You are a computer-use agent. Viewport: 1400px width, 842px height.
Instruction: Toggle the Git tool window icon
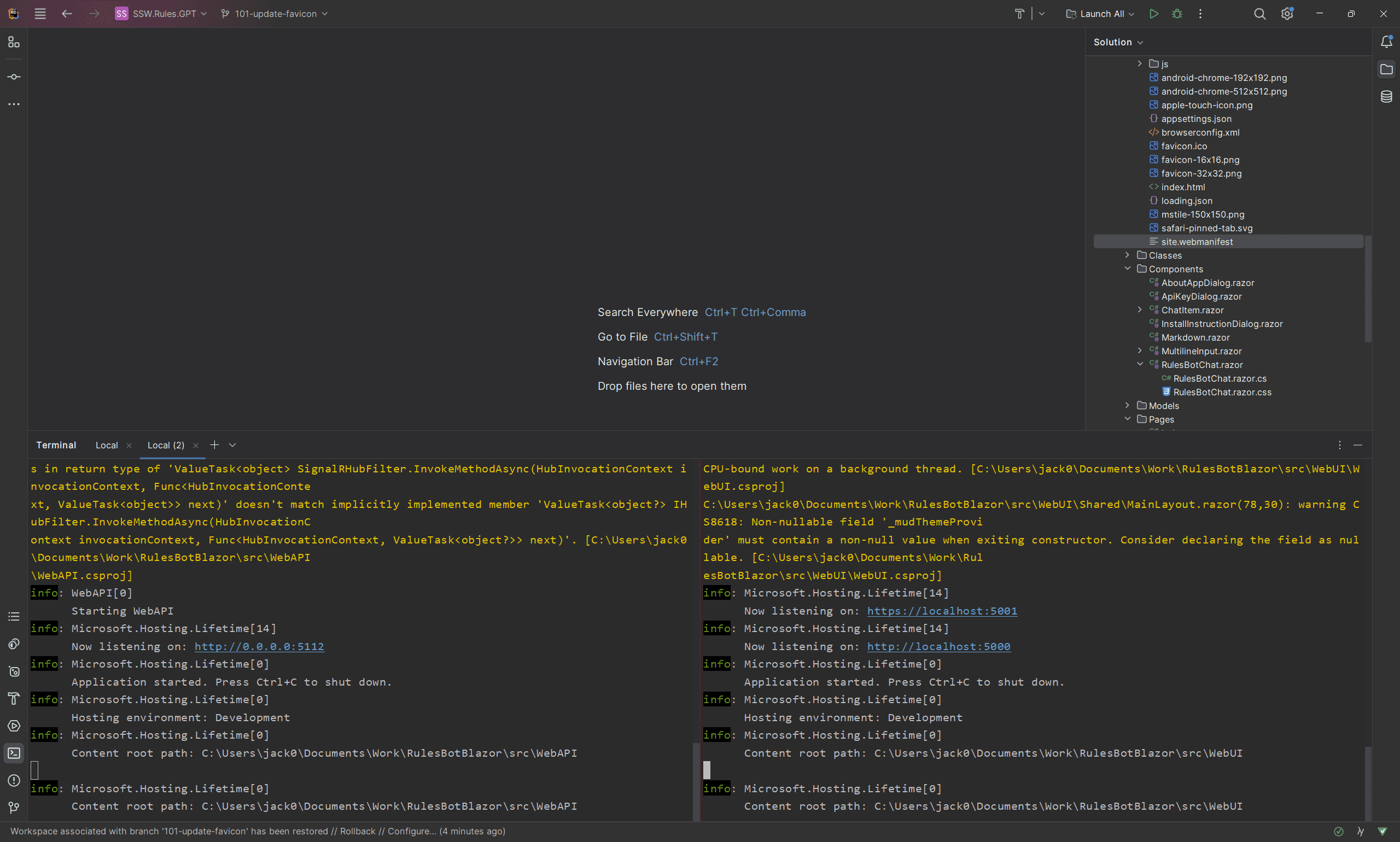(14, 808)
